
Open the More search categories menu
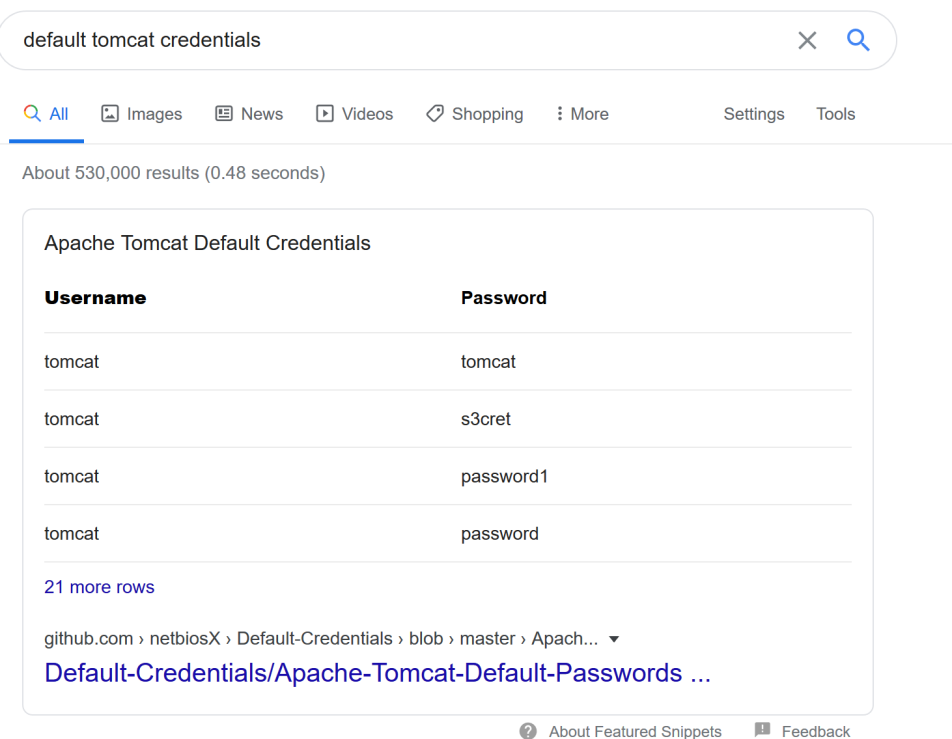[582, 114]
